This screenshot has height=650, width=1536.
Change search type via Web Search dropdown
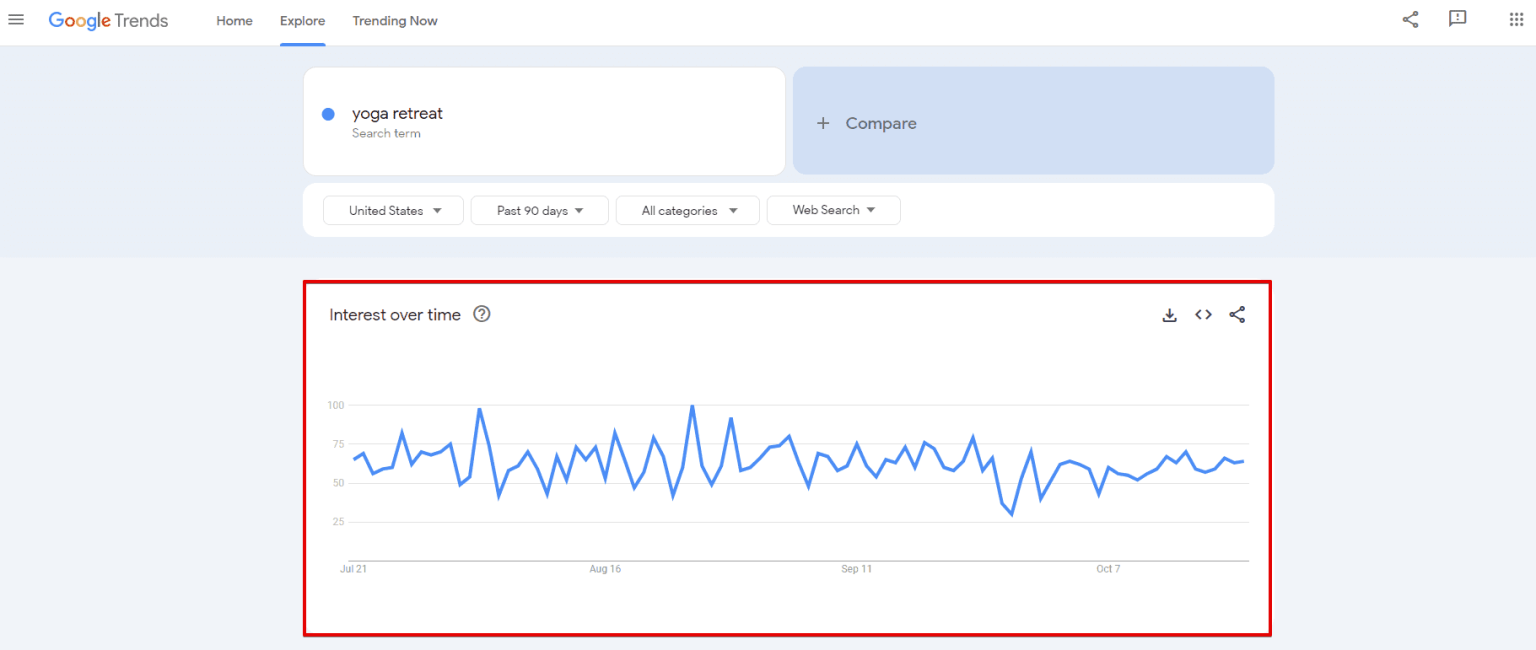tap(833, 210)
